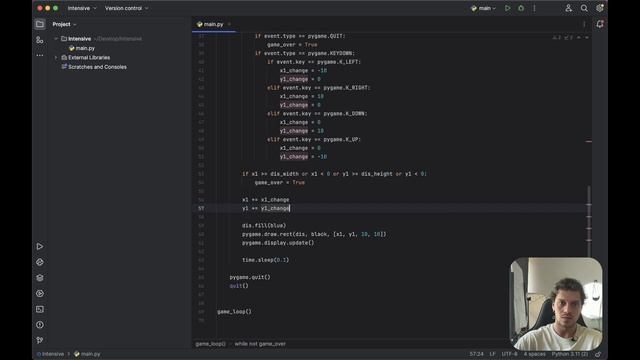Click dis.fill(blue) line
This screenshot has width=640, height=360.
pos(264,225)
